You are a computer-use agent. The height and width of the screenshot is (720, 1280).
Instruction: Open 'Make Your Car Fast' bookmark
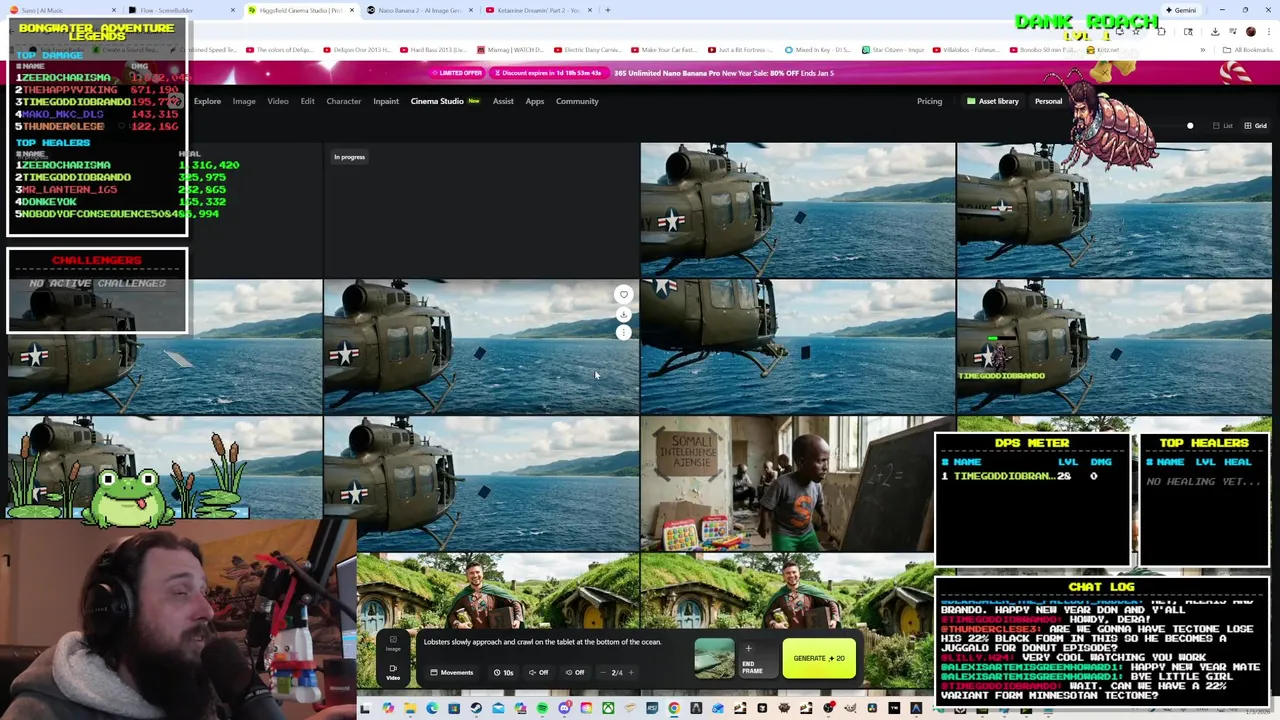coord(665,50)
